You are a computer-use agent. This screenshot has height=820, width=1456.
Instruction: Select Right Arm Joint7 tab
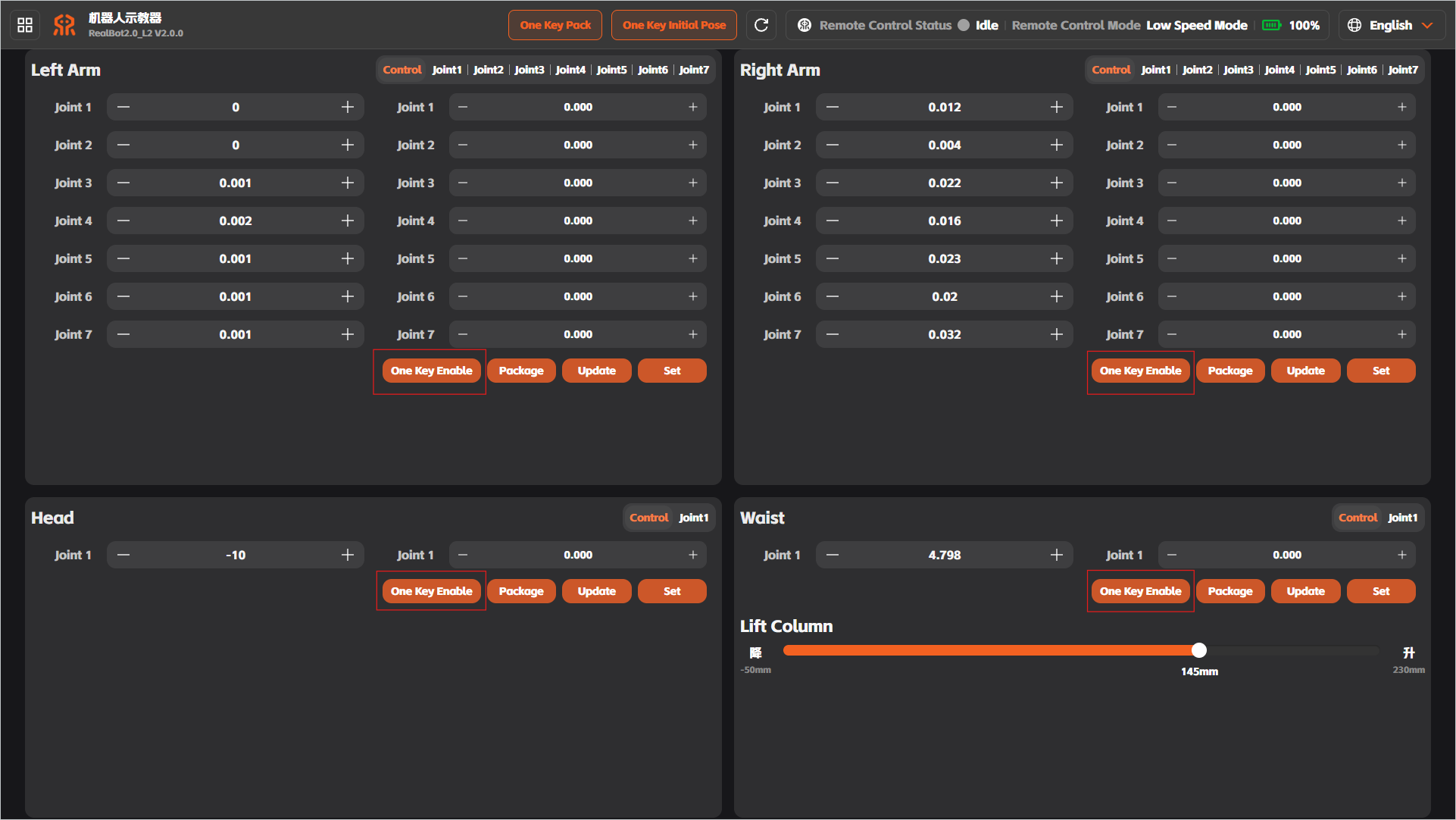click(1403, 70)
